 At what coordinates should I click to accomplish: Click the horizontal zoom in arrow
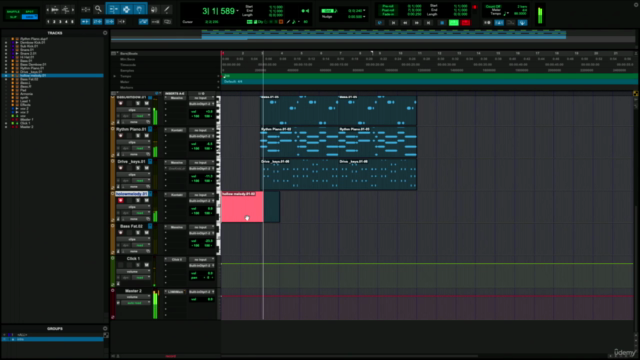pos(73,9)
